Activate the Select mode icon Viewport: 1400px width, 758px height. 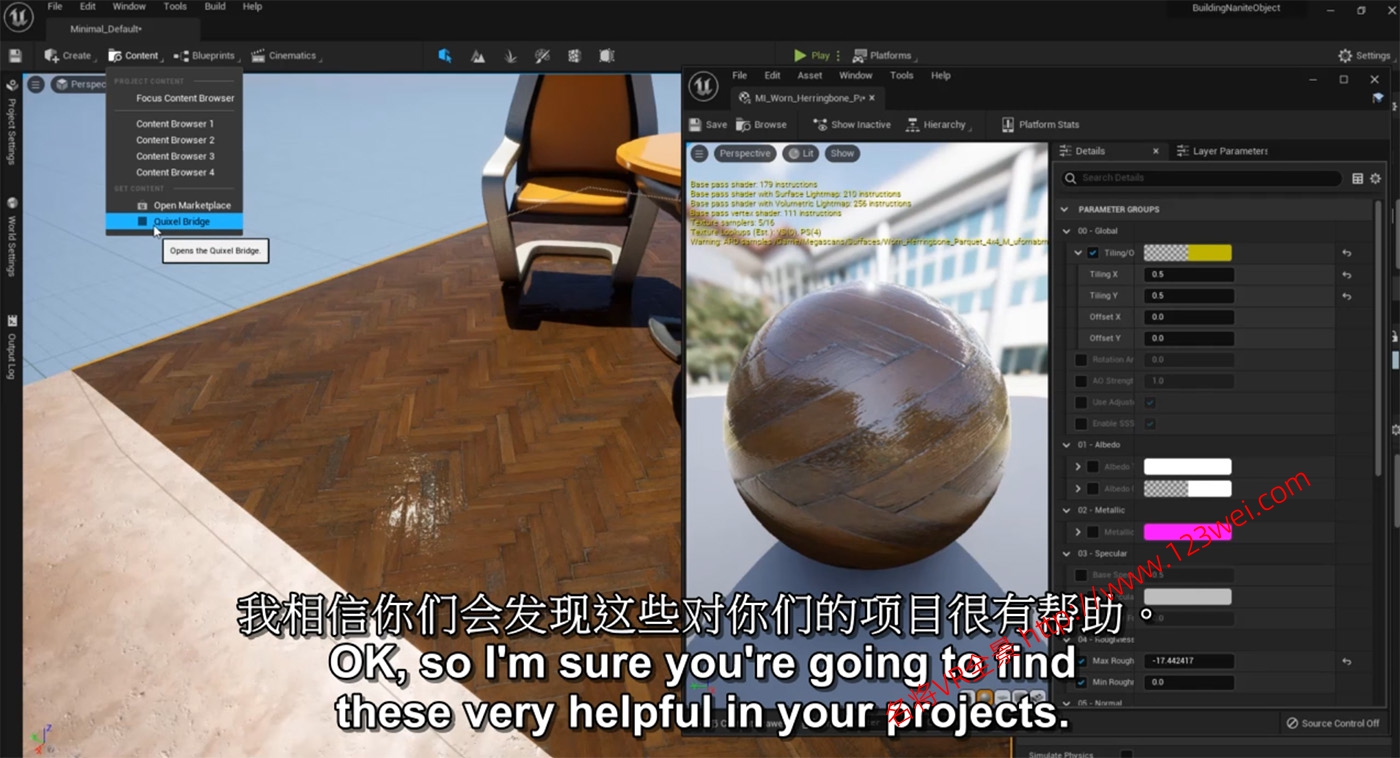445,56
